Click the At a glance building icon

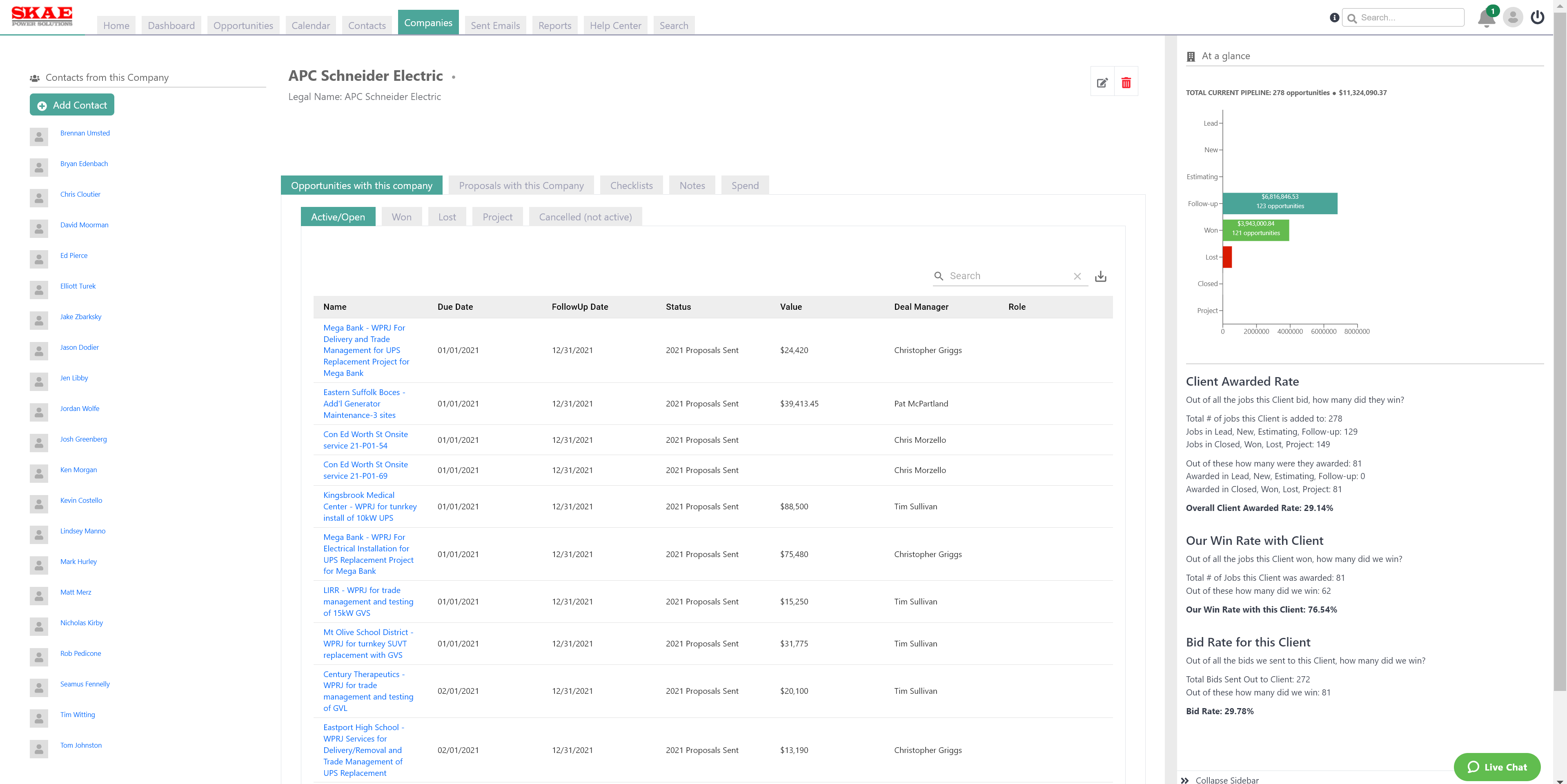pos(1190,56)
